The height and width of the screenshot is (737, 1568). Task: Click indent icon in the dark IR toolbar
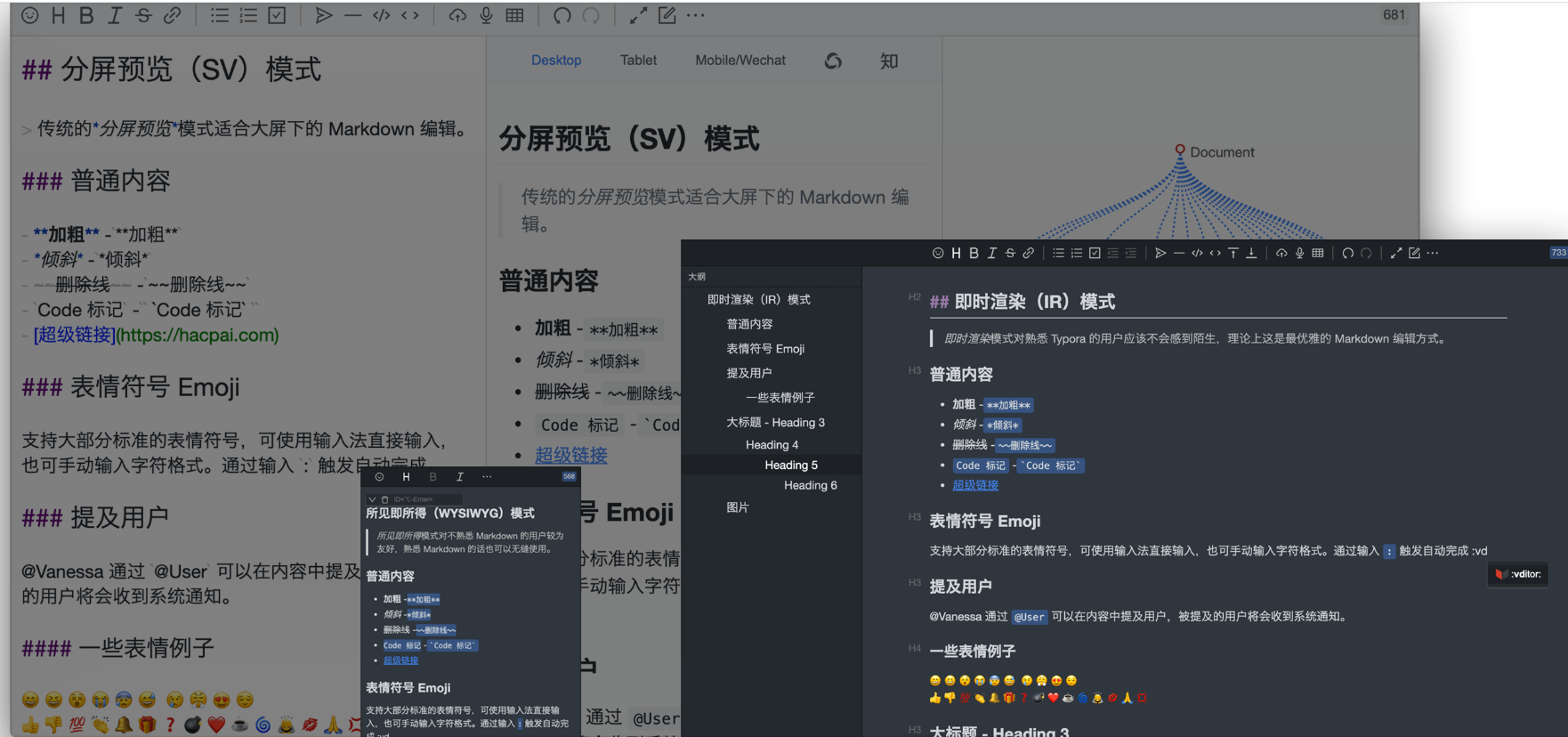[x=1131, y=254]
